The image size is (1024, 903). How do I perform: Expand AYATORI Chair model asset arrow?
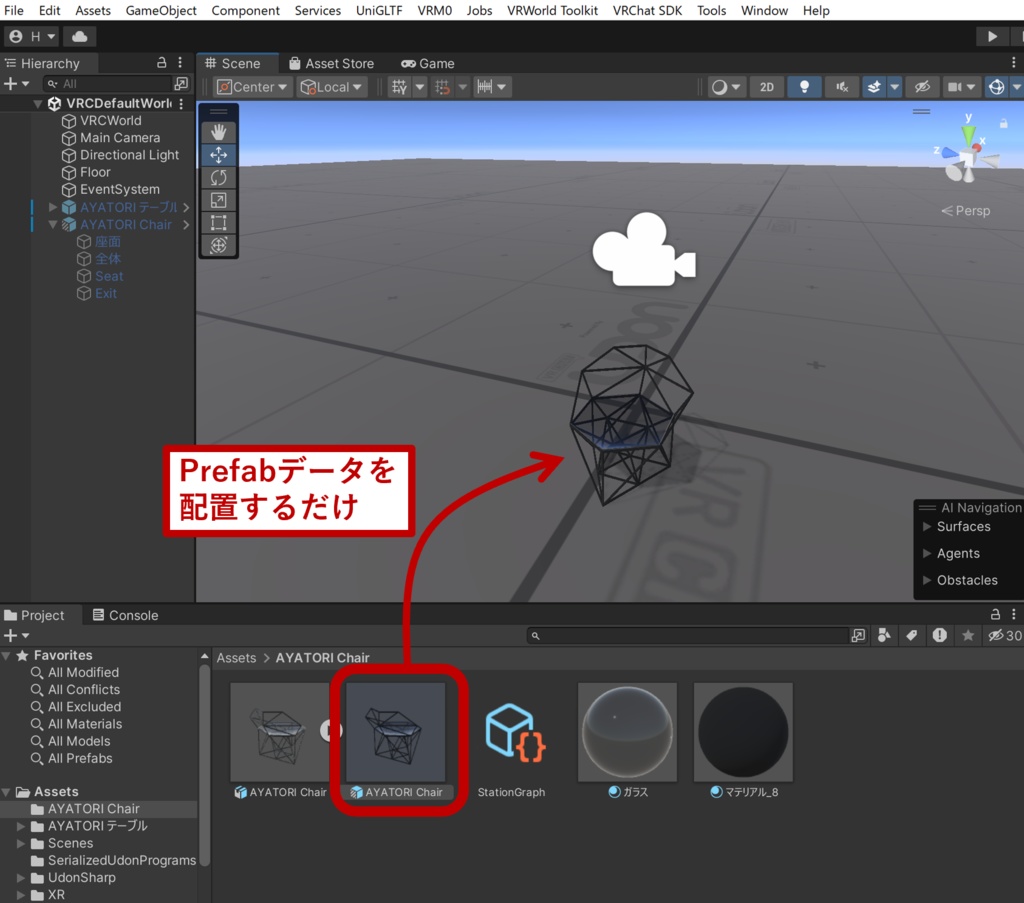point(330,731)
